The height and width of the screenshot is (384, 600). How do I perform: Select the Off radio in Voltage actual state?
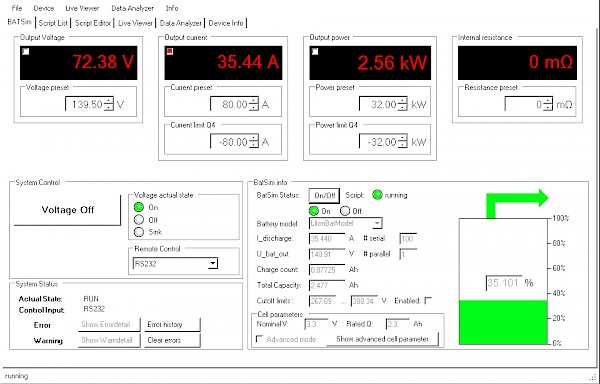pos(139,220)
